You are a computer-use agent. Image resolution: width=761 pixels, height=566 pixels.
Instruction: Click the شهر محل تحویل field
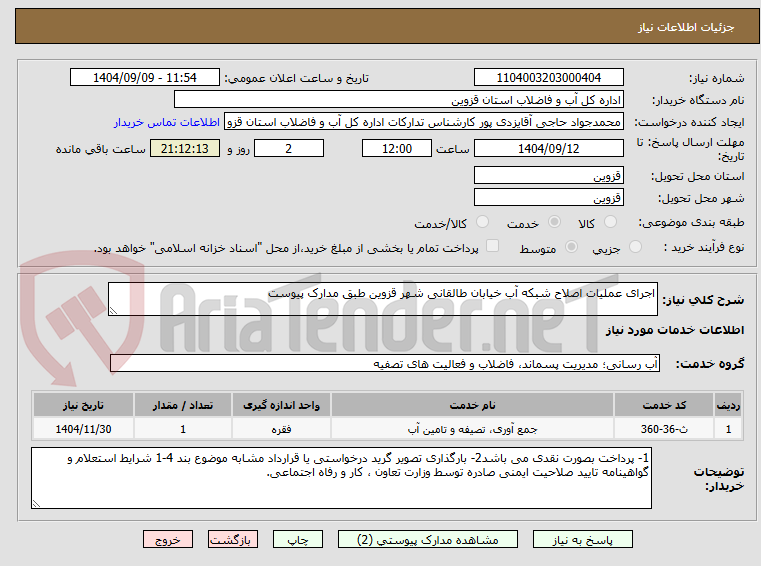(548, 198)
